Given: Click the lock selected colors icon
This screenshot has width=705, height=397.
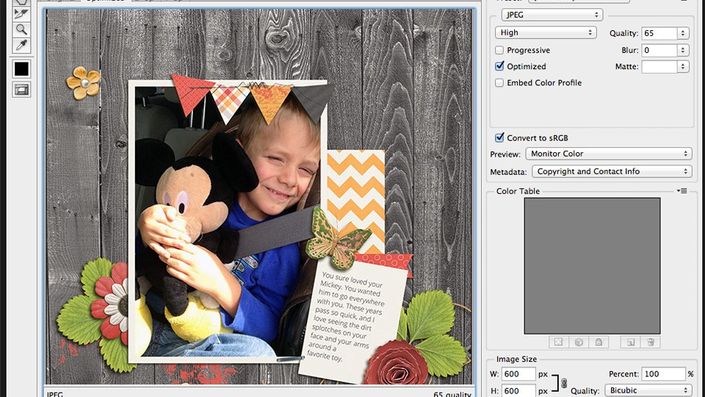Looking at the screenshot, I should click(598, 342).
